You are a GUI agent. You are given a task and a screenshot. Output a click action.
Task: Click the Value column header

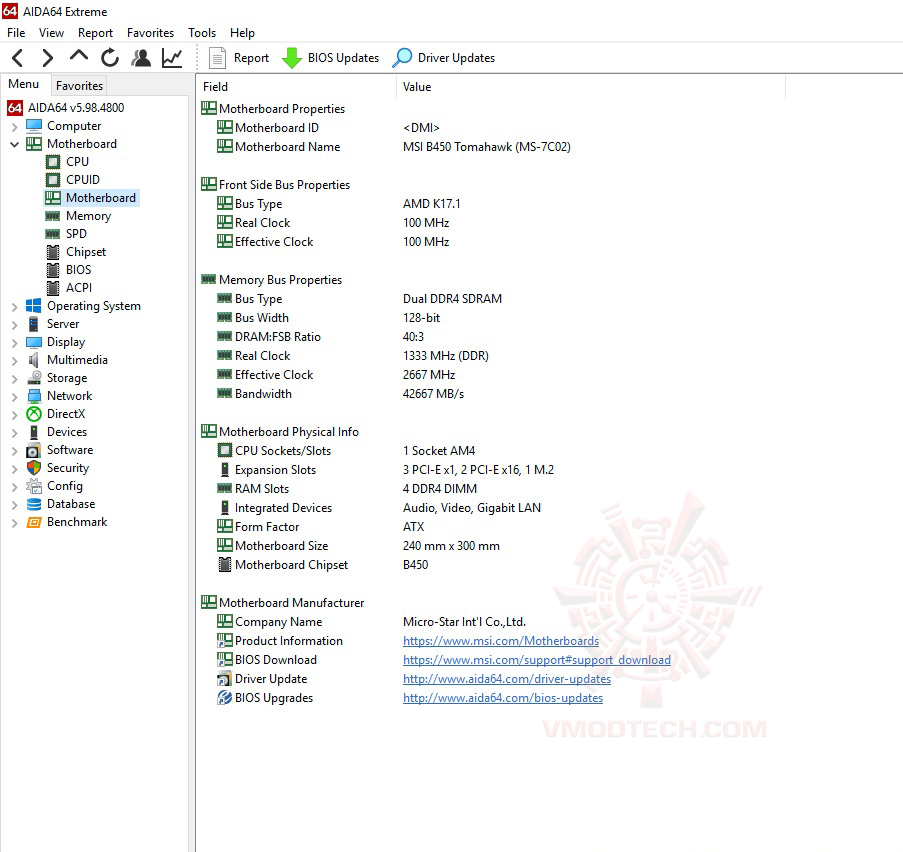coord(591,87)
